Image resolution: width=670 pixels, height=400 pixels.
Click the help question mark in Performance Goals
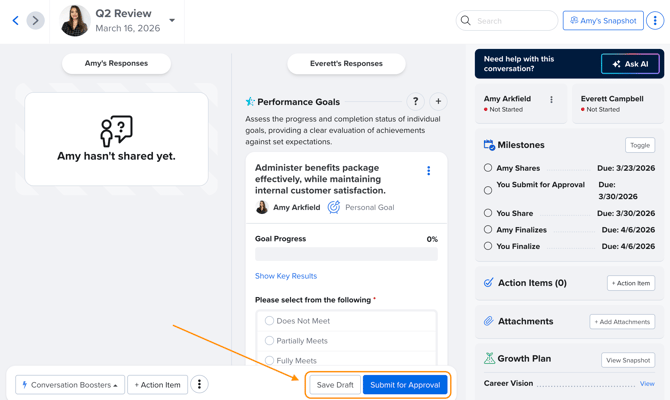point(415,101)
